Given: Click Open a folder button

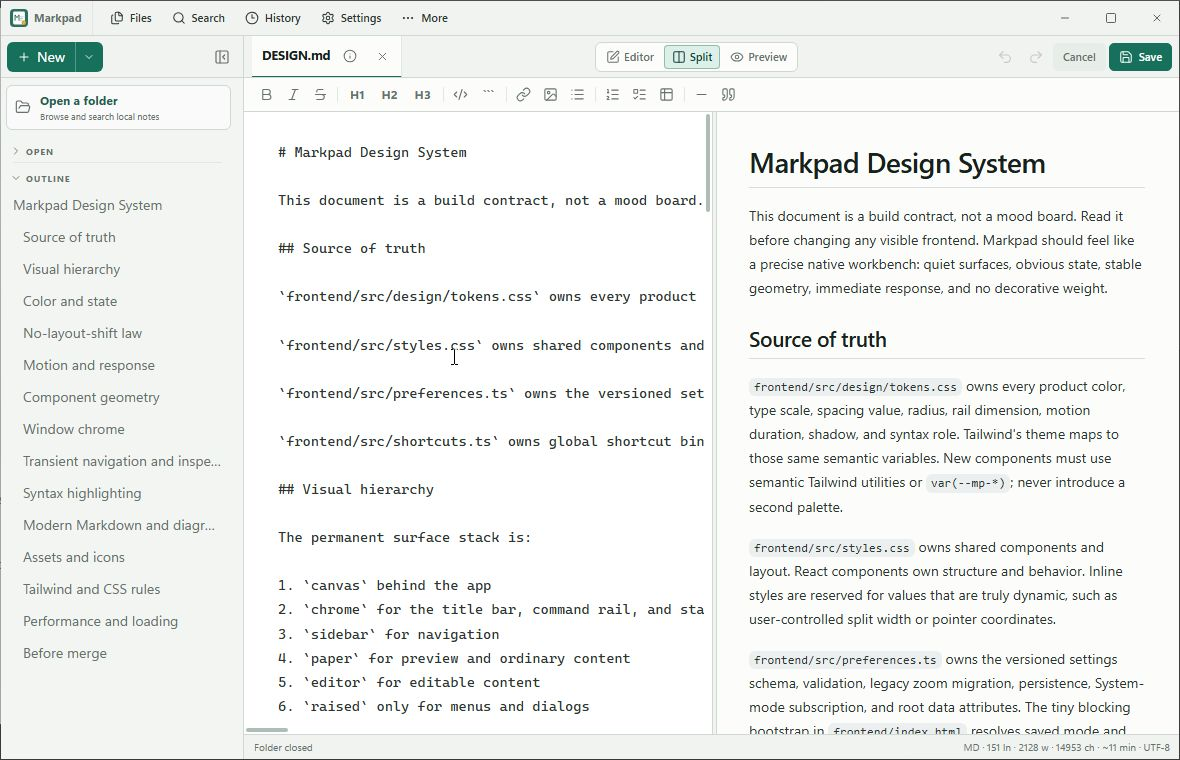Looking at the screenshot, I should pyautogui.click(x=118, y=108).
